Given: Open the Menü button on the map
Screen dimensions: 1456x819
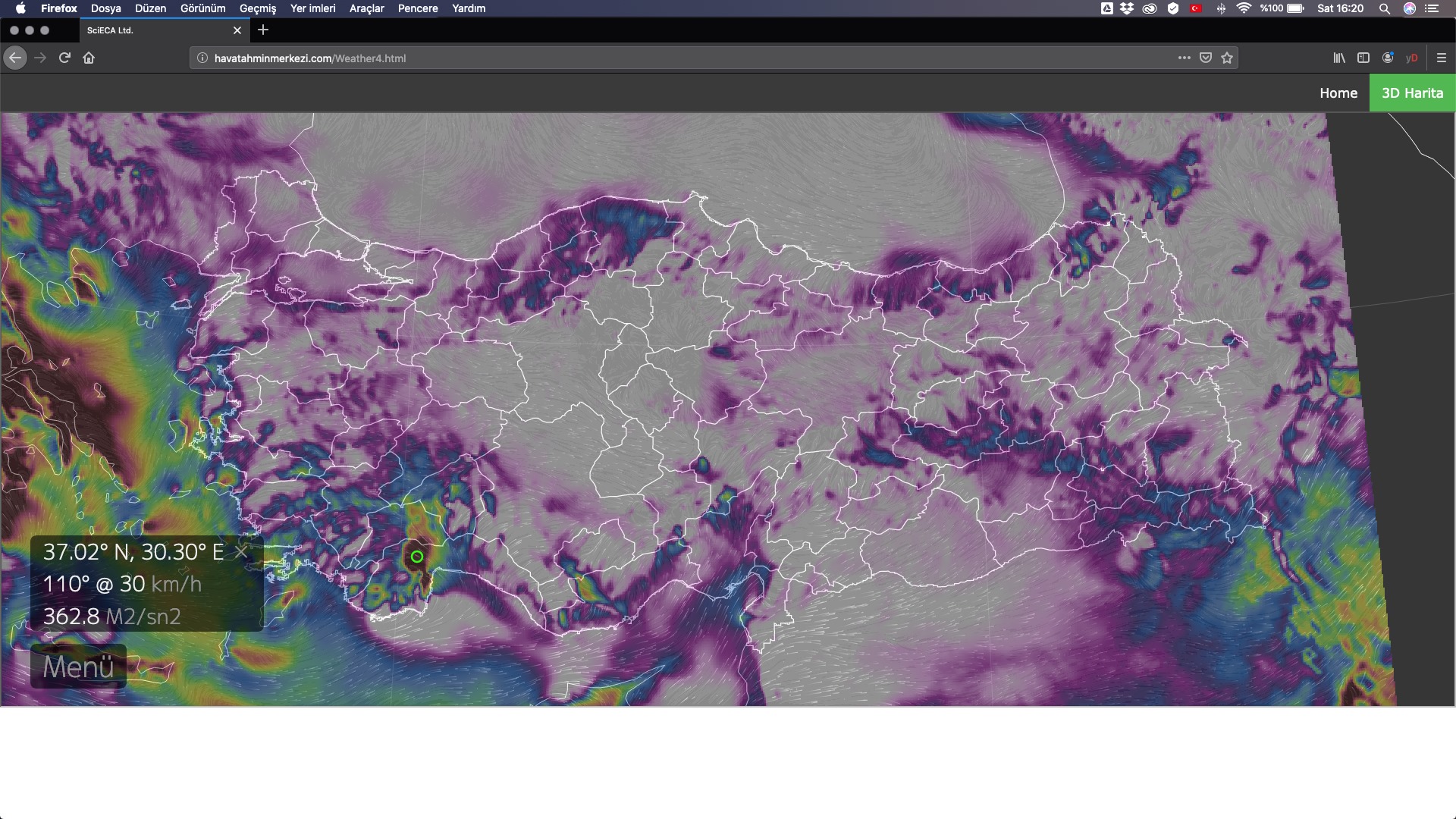Looking at the screenshot, I should pos(78,667).
